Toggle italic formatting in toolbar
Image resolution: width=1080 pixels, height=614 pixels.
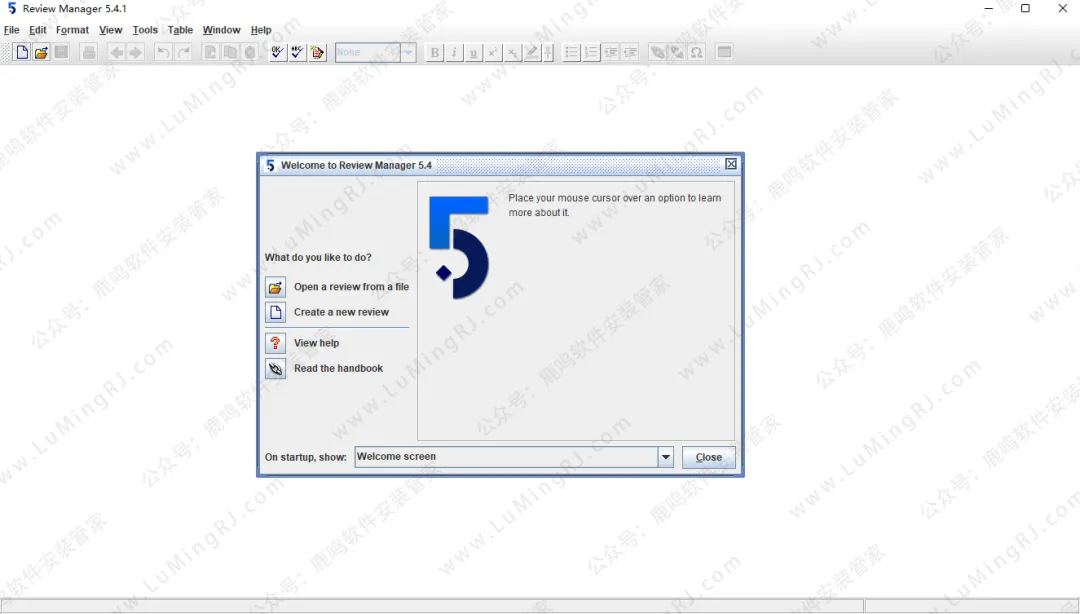(x=454, y=52)
